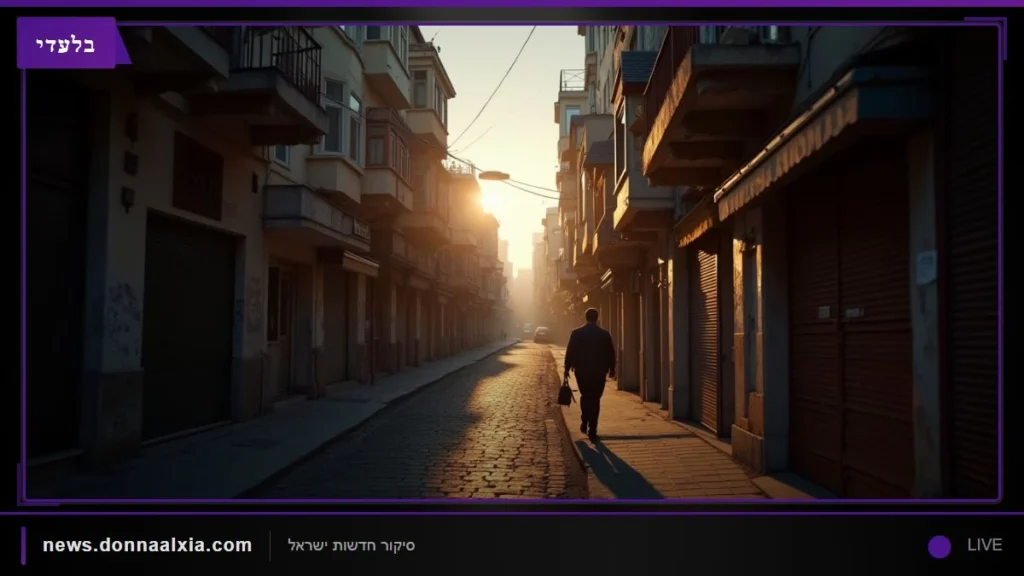Click the LIVE label text

(984, 545)
